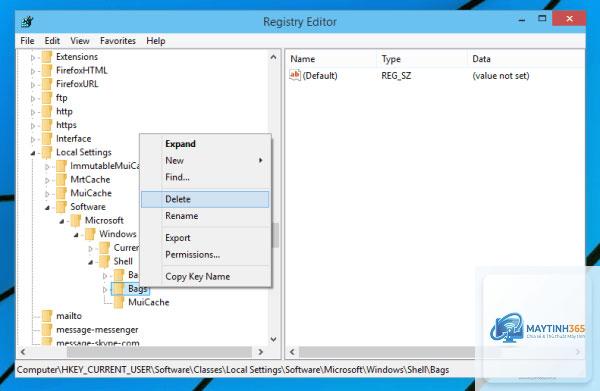The image size is (600, 391).
Task: Collapse the Software key arrow
Action: (47, 207)
